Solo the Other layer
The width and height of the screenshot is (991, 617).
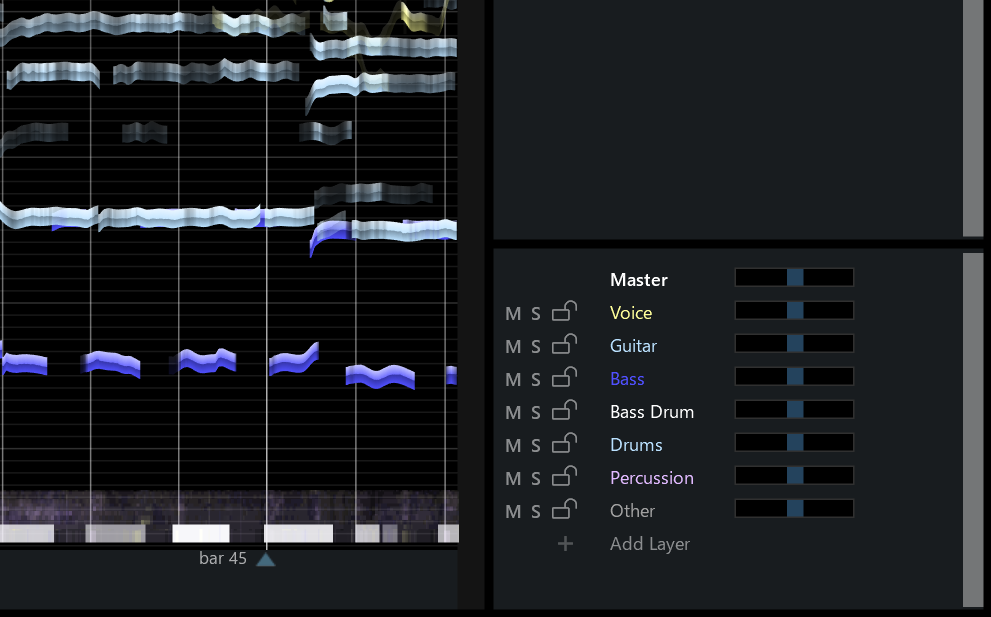(536, 511)
